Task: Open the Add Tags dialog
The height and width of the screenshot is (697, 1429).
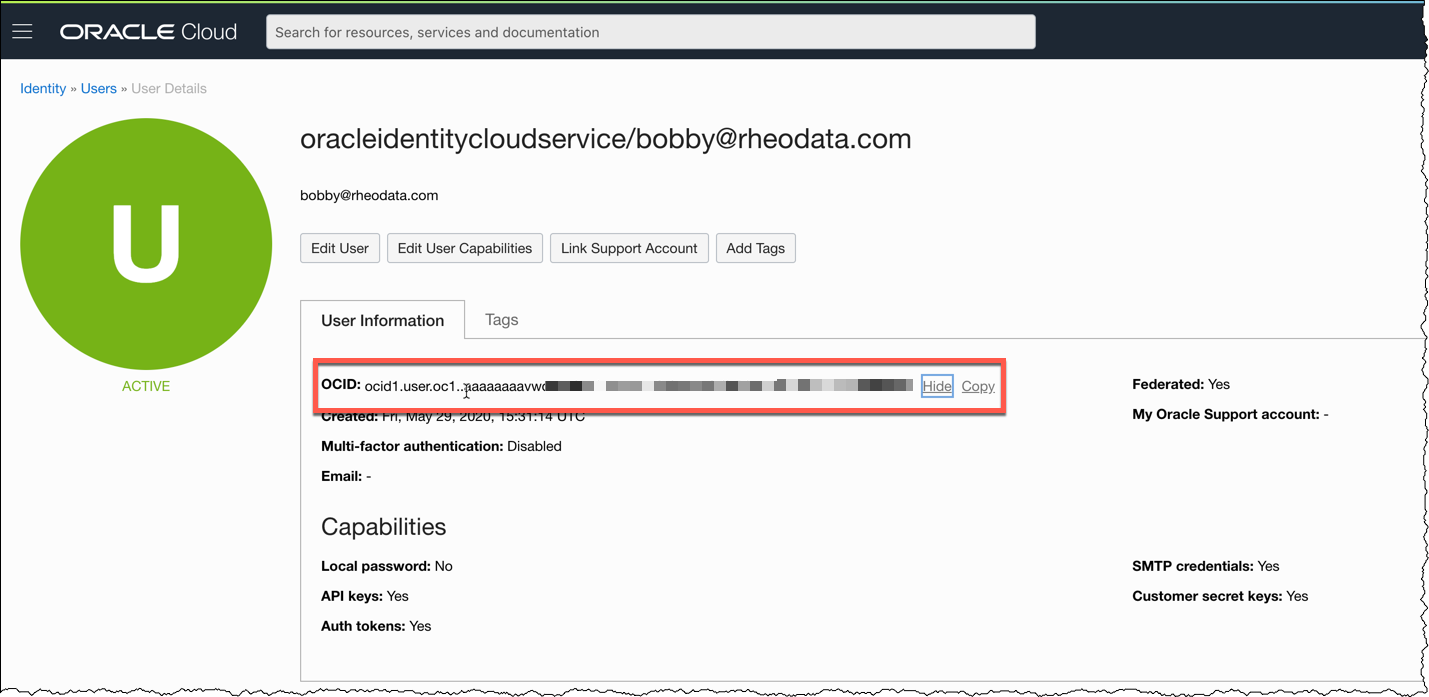Action: tap(755, 247)
